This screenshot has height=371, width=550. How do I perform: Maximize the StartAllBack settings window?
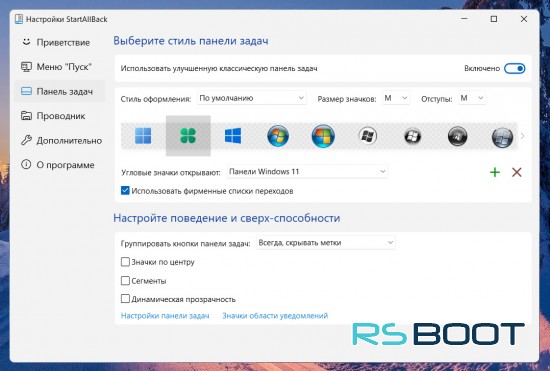pyautogui.click(x=494, y=19)
